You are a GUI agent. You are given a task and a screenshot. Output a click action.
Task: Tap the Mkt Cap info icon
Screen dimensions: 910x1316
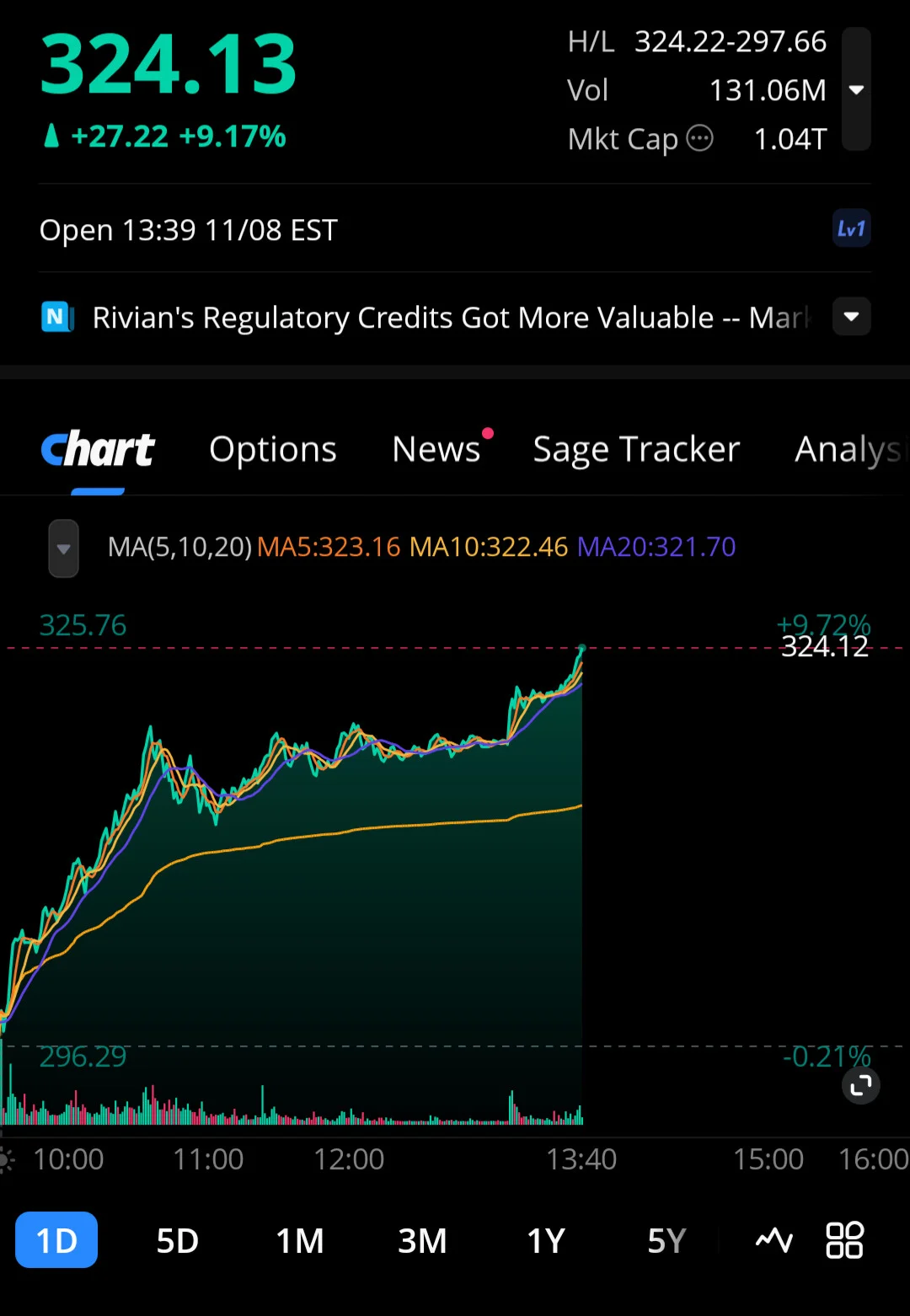coord(699,138)
